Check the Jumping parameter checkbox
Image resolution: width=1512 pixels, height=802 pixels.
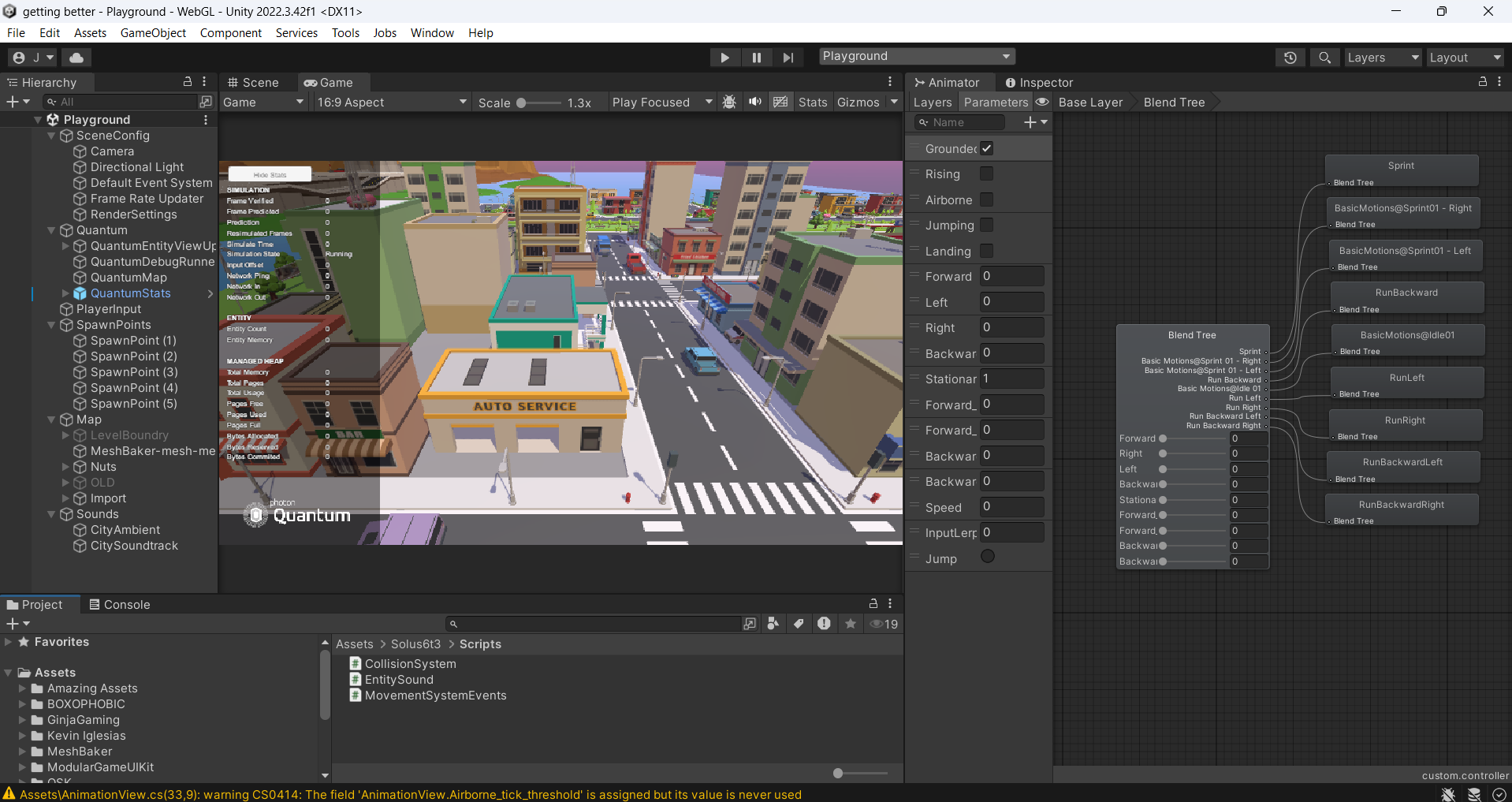point(986,226)
